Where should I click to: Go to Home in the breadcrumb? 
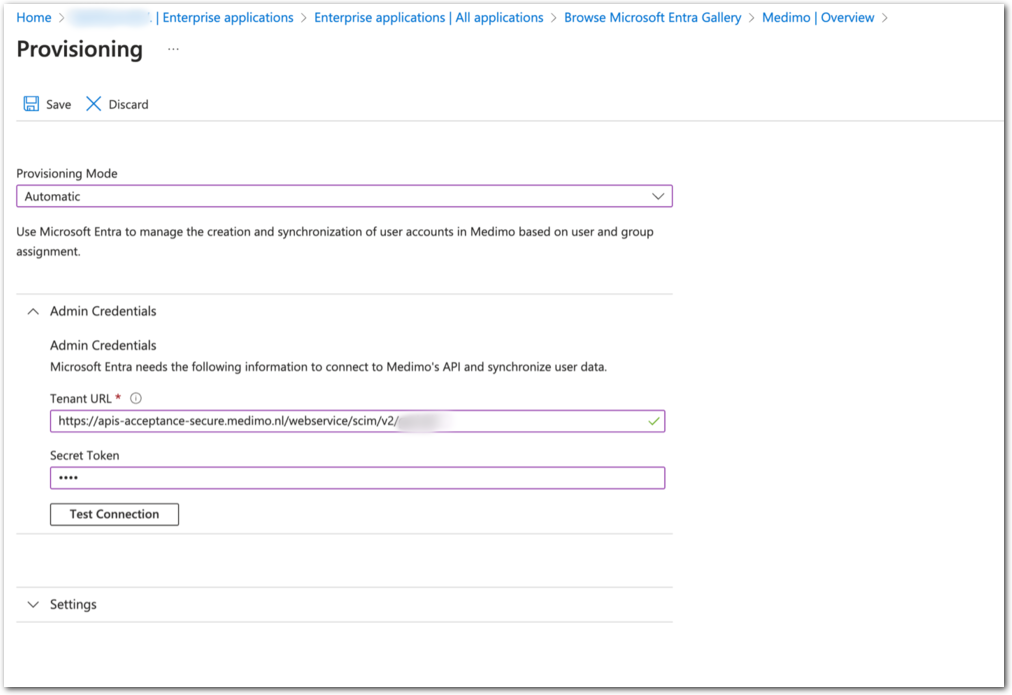click(34, 18)
